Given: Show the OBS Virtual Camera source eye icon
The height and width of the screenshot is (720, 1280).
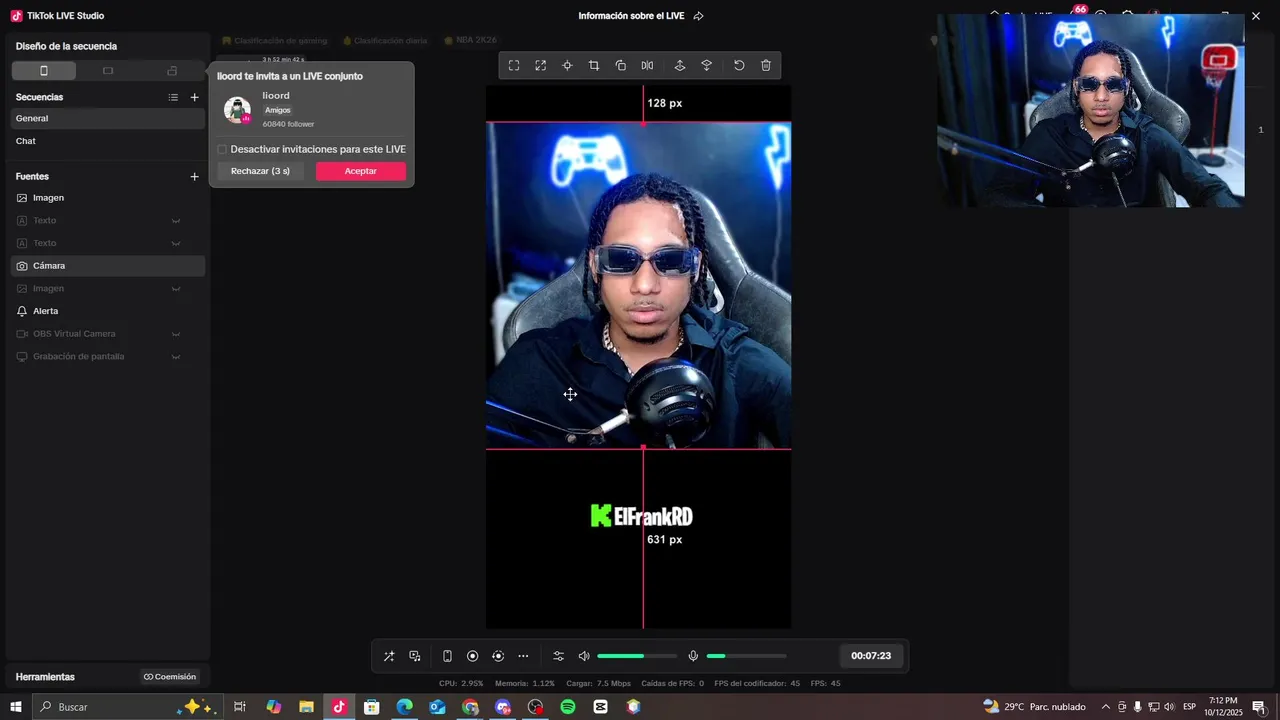Looking at the screenshot, I should 176,334.
